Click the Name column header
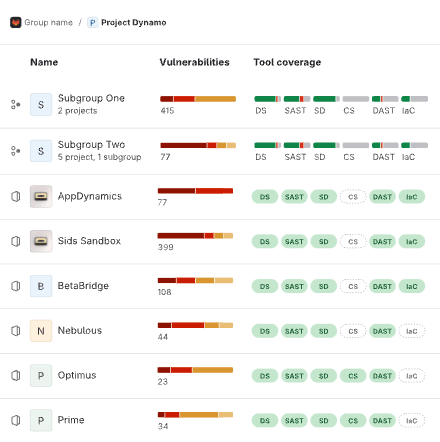Viewport: 440px width, 442px height. click(44, 62)
